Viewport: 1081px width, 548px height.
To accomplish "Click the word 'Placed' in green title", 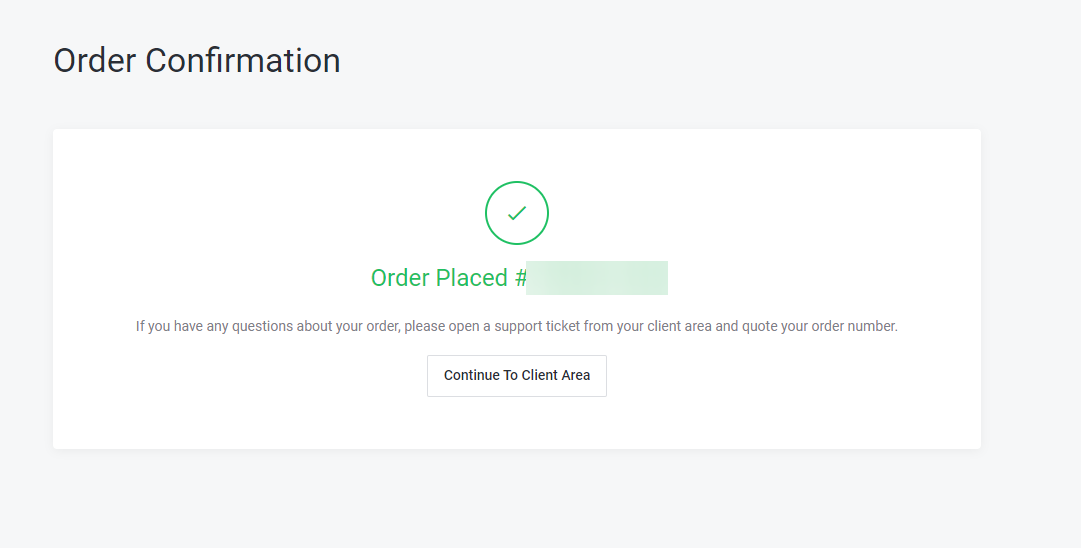I will point(472,278).
